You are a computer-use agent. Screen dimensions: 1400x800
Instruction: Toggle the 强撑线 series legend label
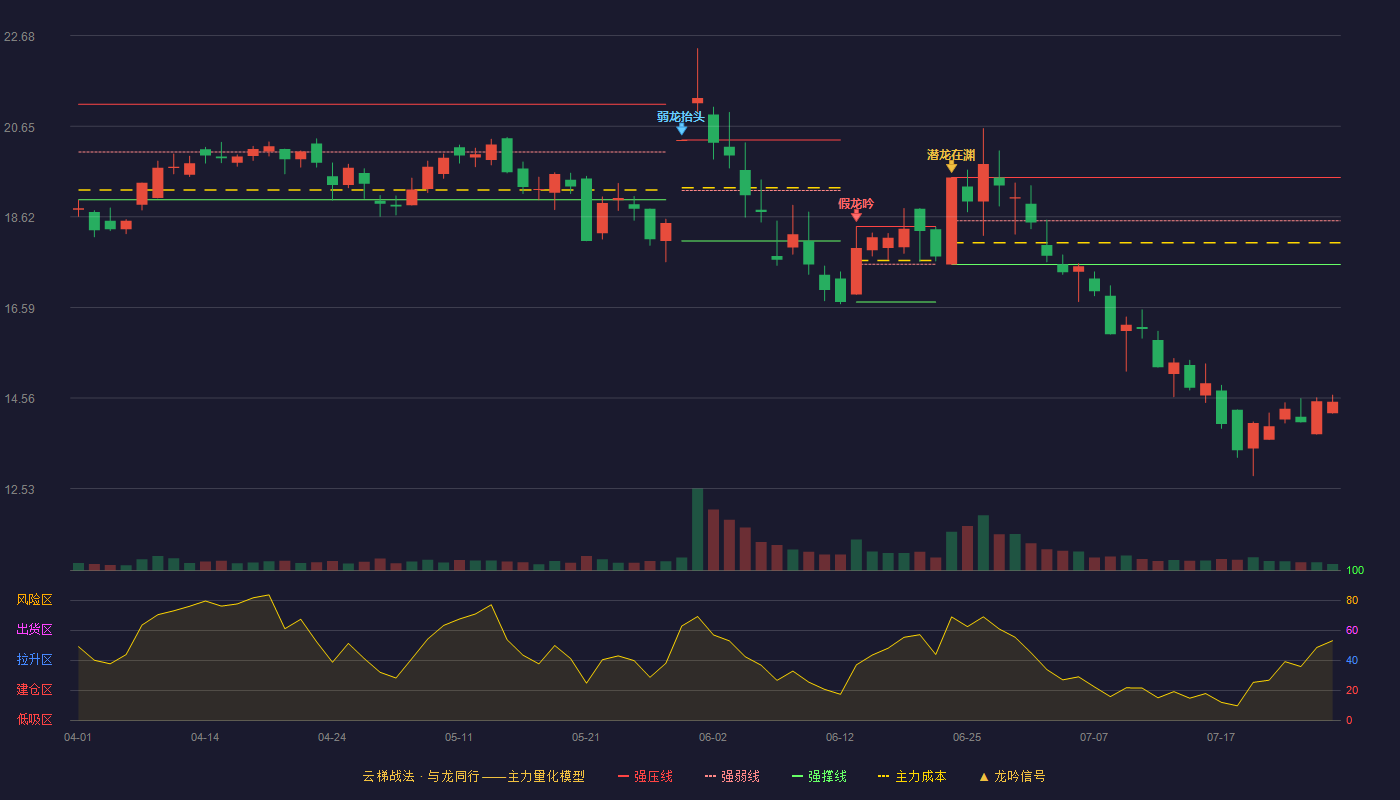click(x=827, y=776)
